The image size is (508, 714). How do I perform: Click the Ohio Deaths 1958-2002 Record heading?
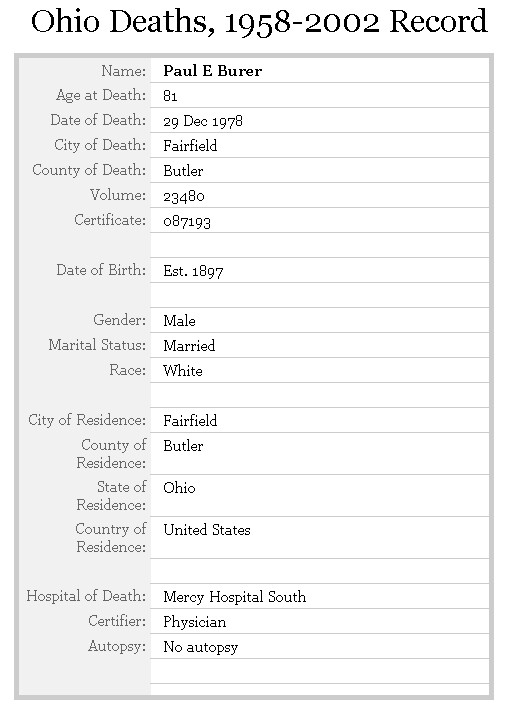pos(259,21)
